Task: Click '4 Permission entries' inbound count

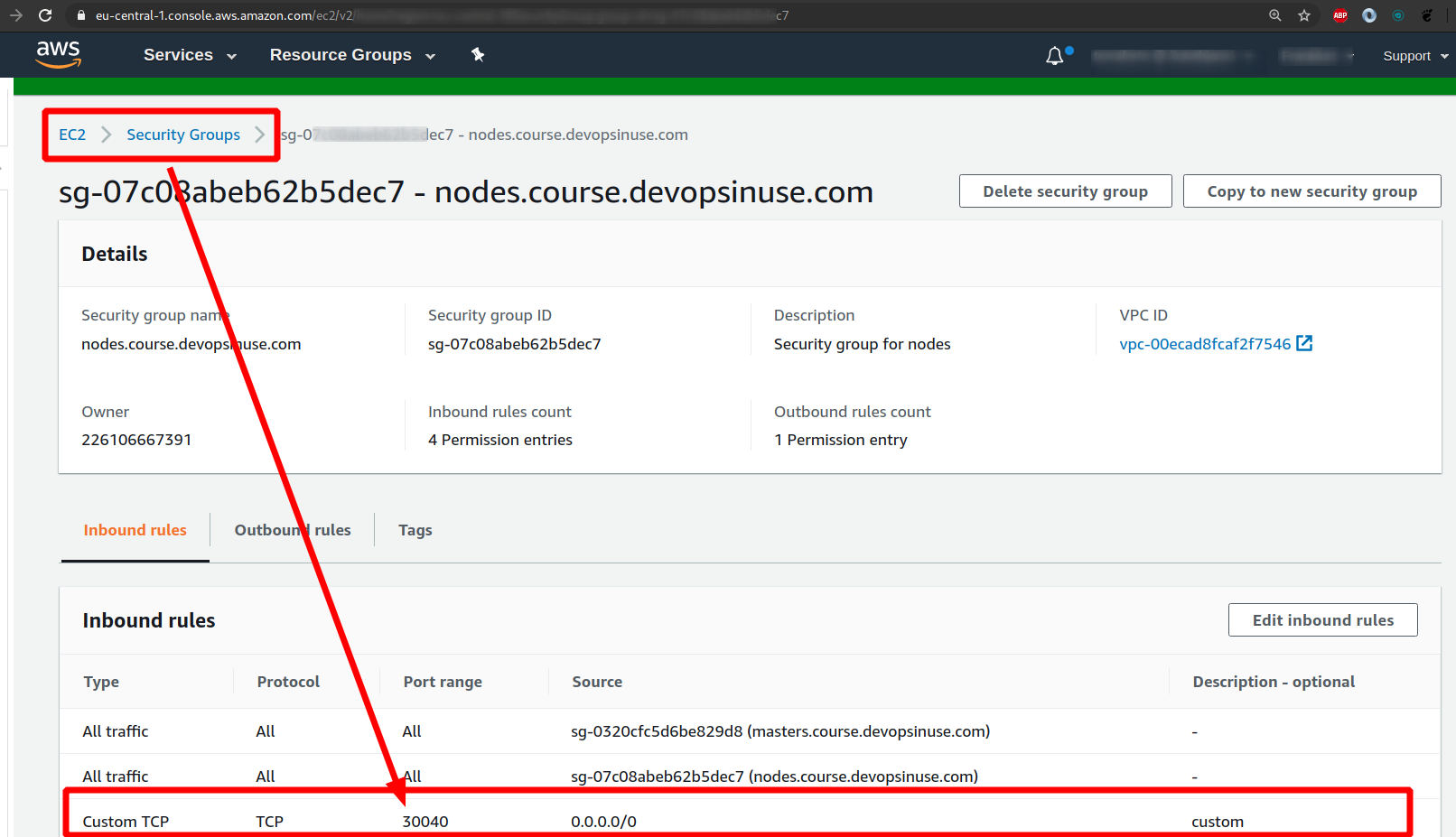Action: 500,440
